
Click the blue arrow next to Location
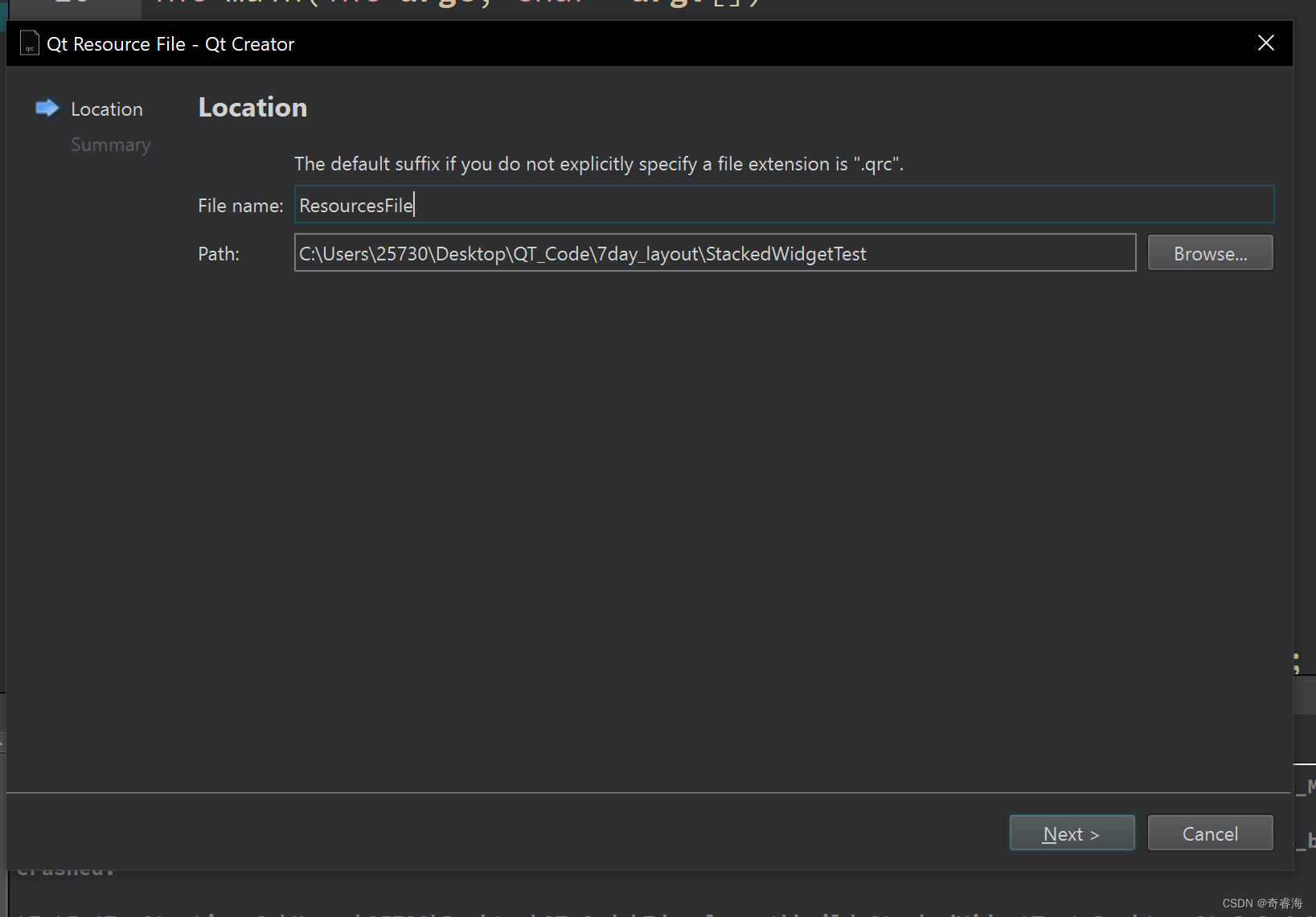[x=47, y=108]
